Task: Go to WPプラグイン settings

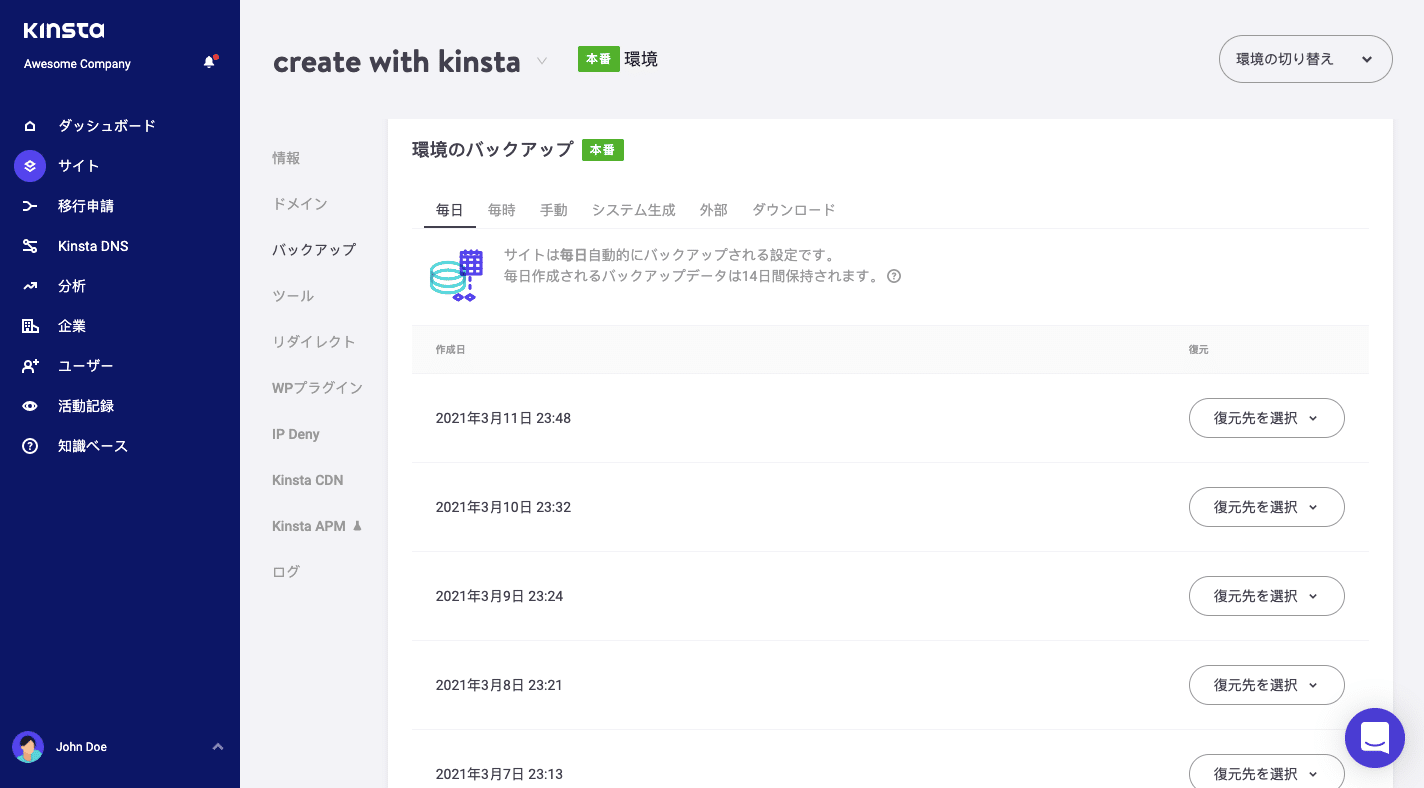Action: click(x=317, y=387)
